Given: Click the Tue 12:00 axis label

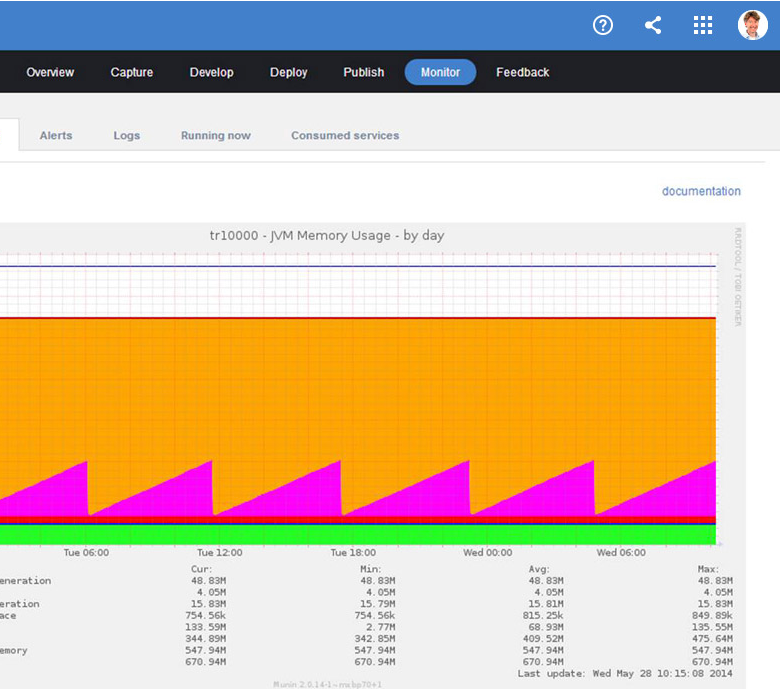Looking at the screenshot, I should tap(219, 553).
